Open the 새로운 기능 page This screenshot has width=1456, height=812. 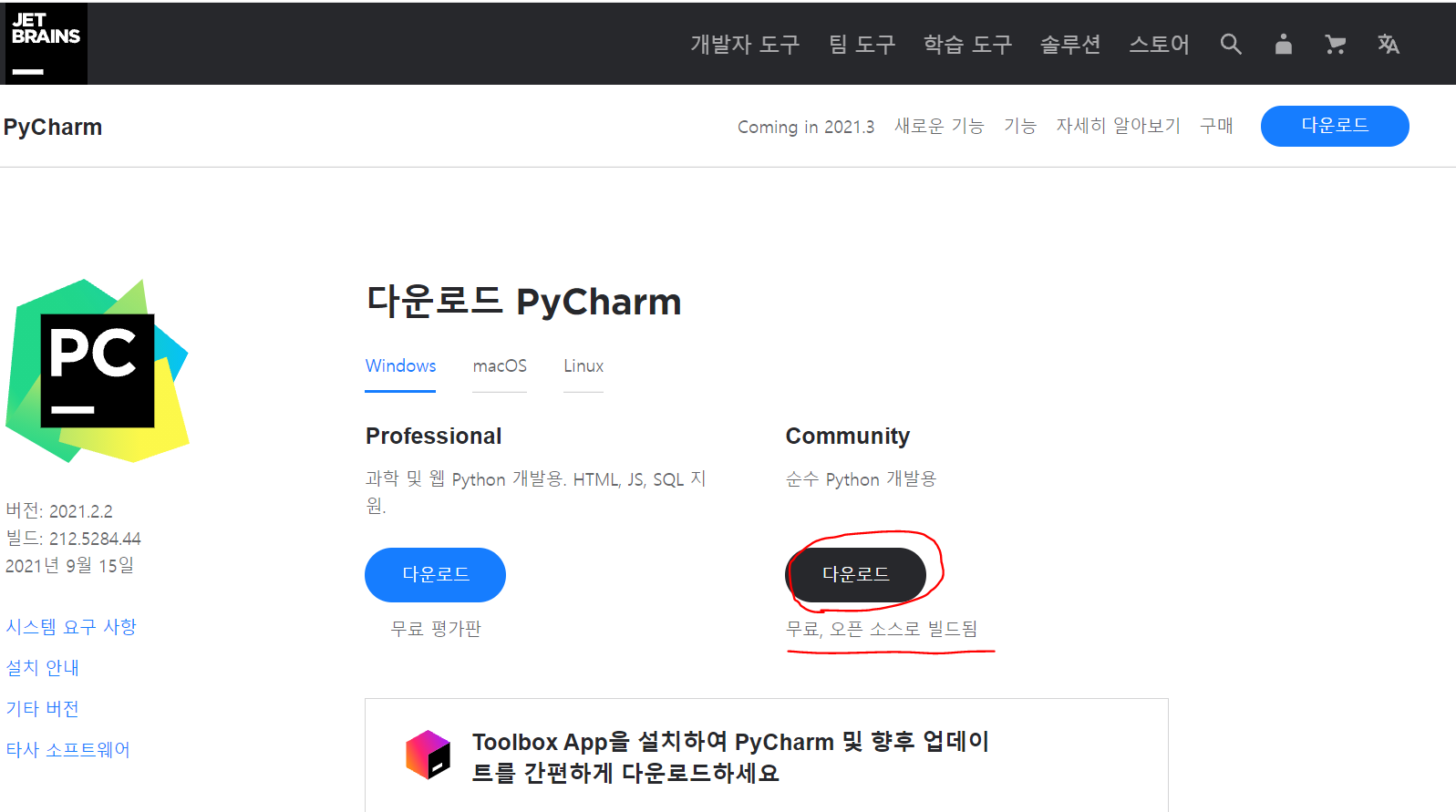[x=939, y=126]
